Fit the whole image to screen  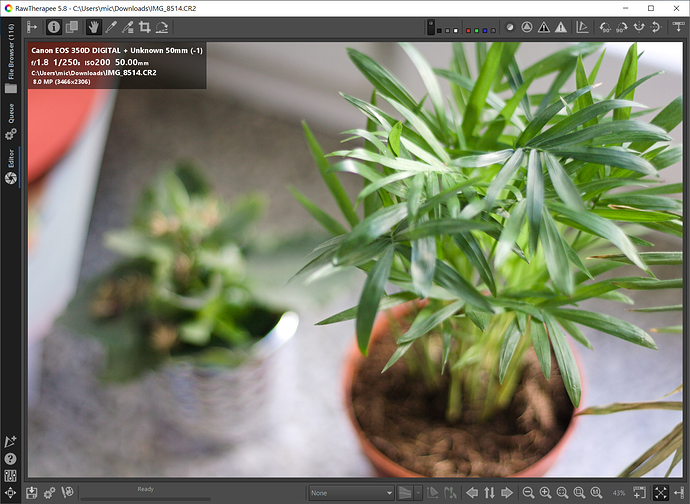click(579, 492)
